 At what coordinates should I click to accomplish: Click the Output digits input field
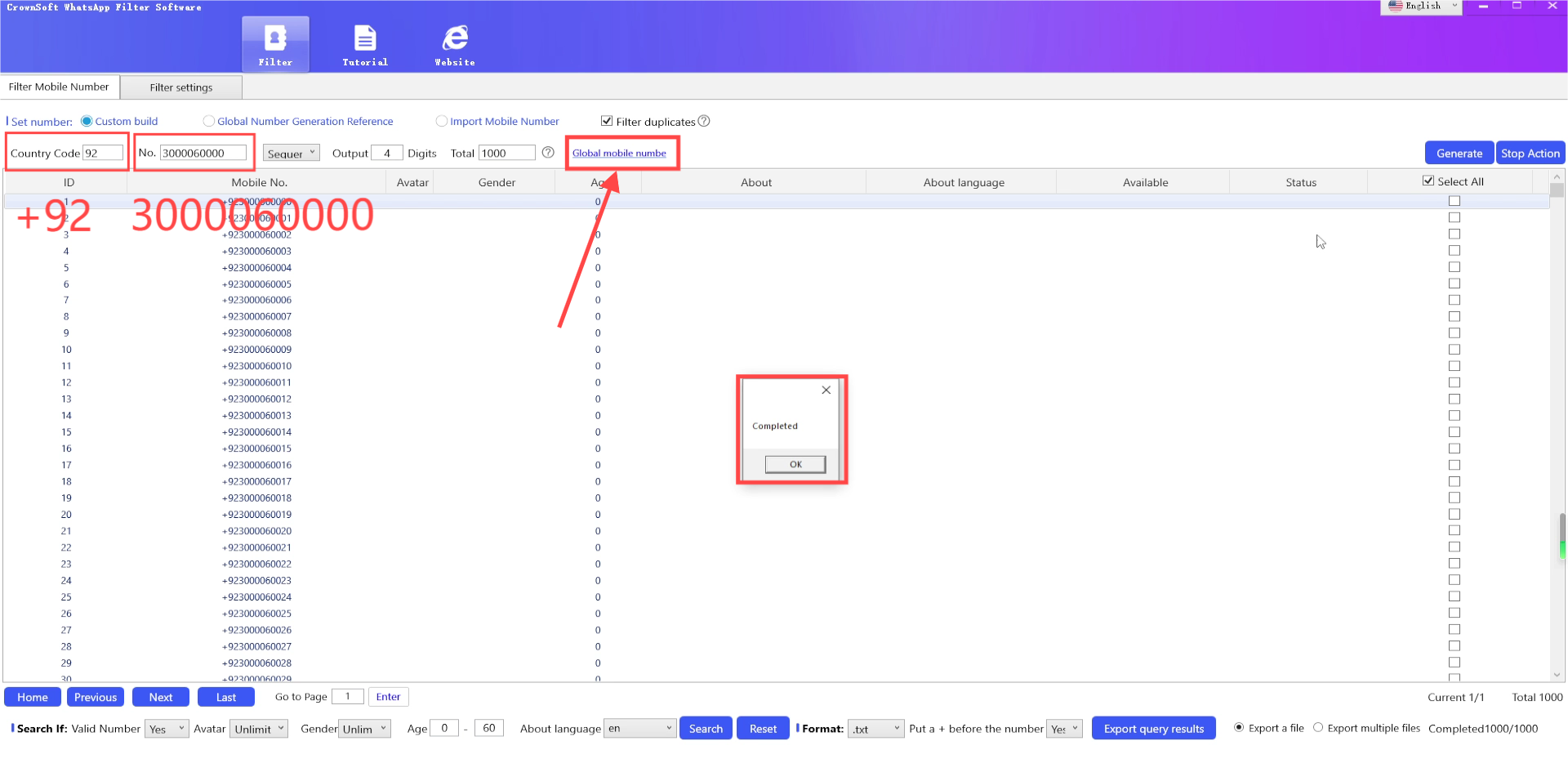click(x=387, y=153)
